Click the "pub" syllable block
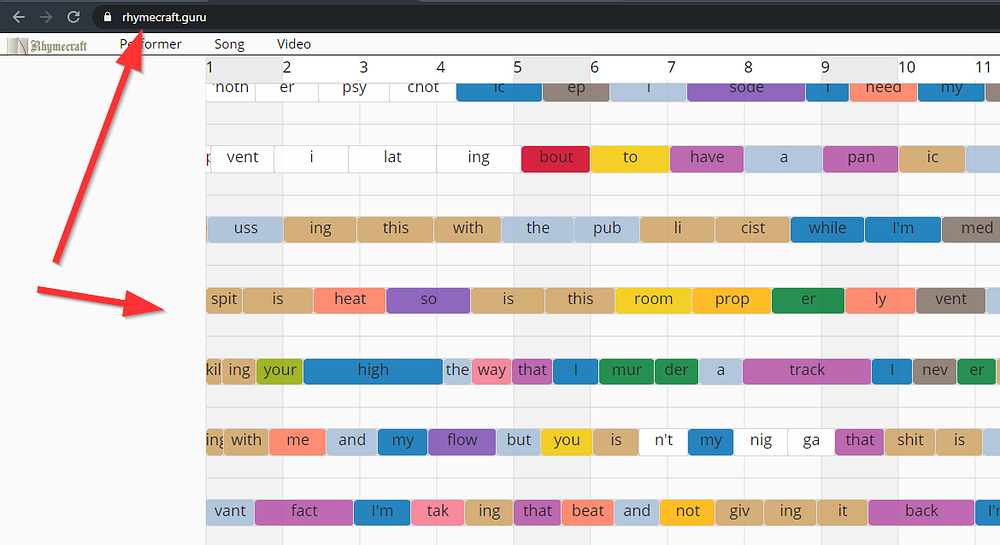 pos(607,229)
